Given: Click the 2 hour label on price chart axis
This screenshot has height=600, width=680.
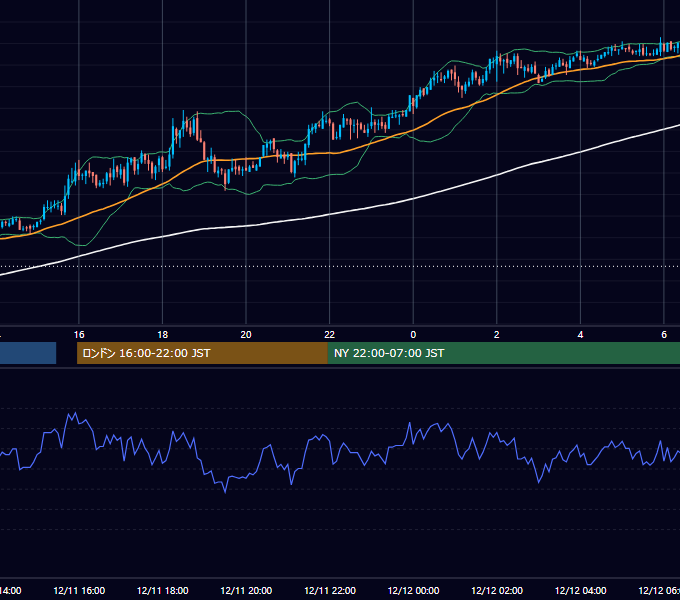Looking at the screenshot, I should [497, 335].
